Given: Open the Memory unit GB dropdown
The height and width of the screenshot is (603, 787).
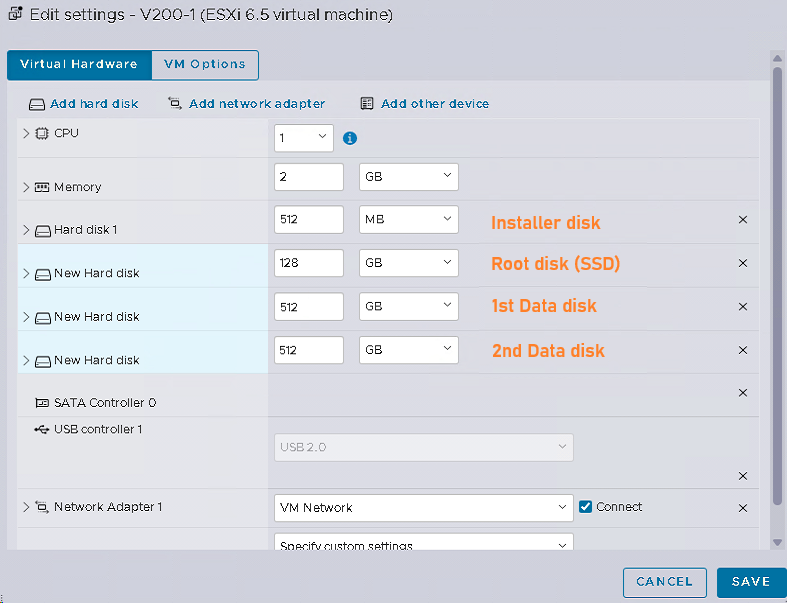Looking at the screenshot, I should click(x=409, y=177).
